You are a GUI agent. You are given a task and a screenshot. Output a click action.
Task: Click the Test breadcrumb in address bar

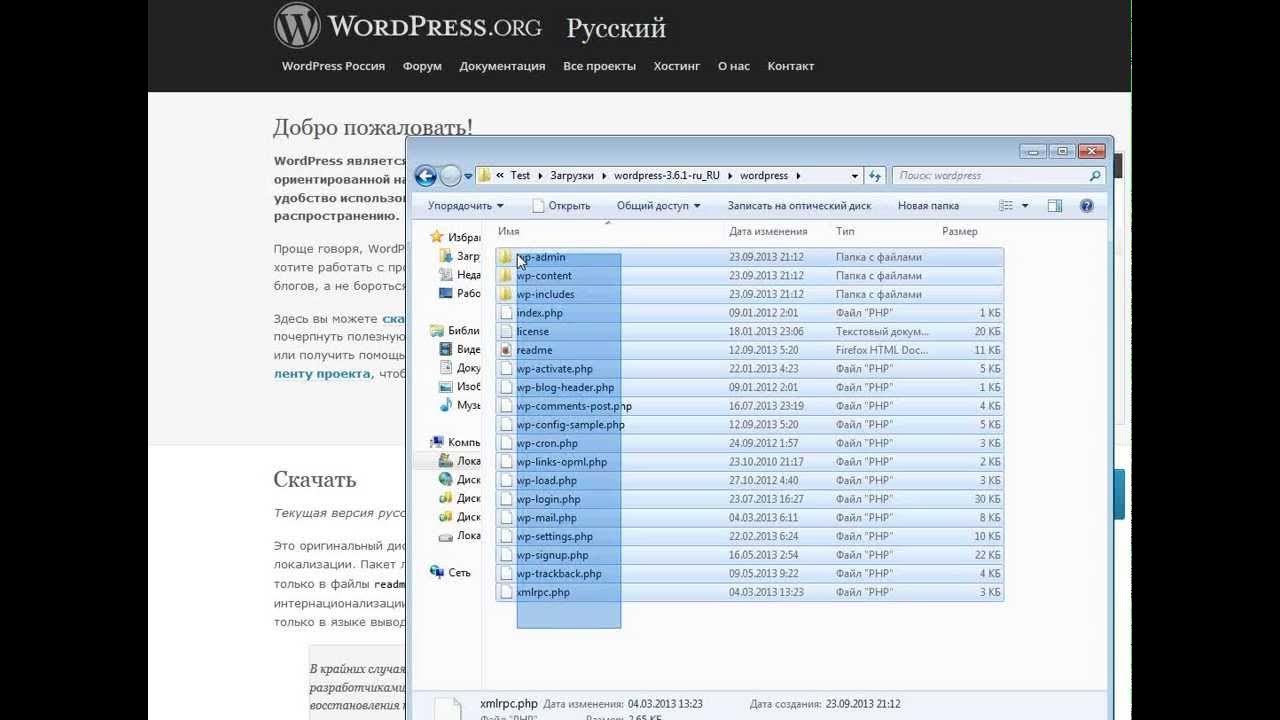[520, 176]
